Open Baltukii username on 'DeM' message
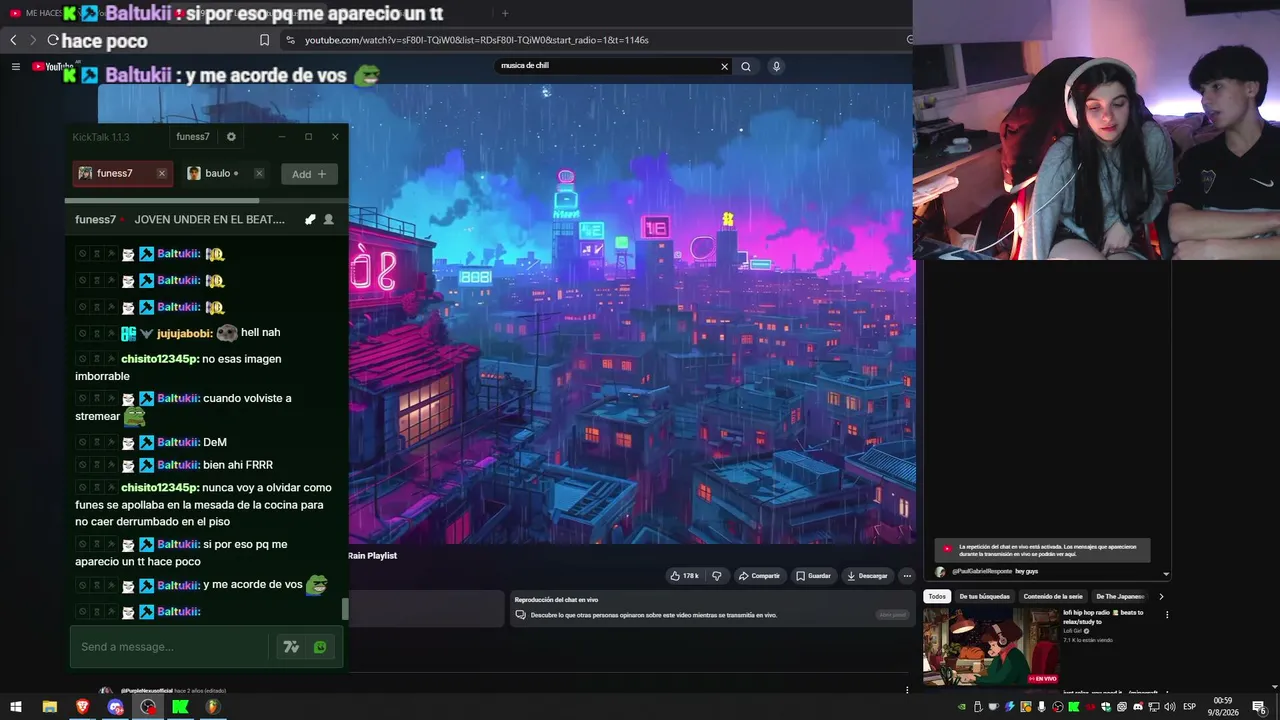Viewport: 1280px width, 720px height. pos(178,442)
